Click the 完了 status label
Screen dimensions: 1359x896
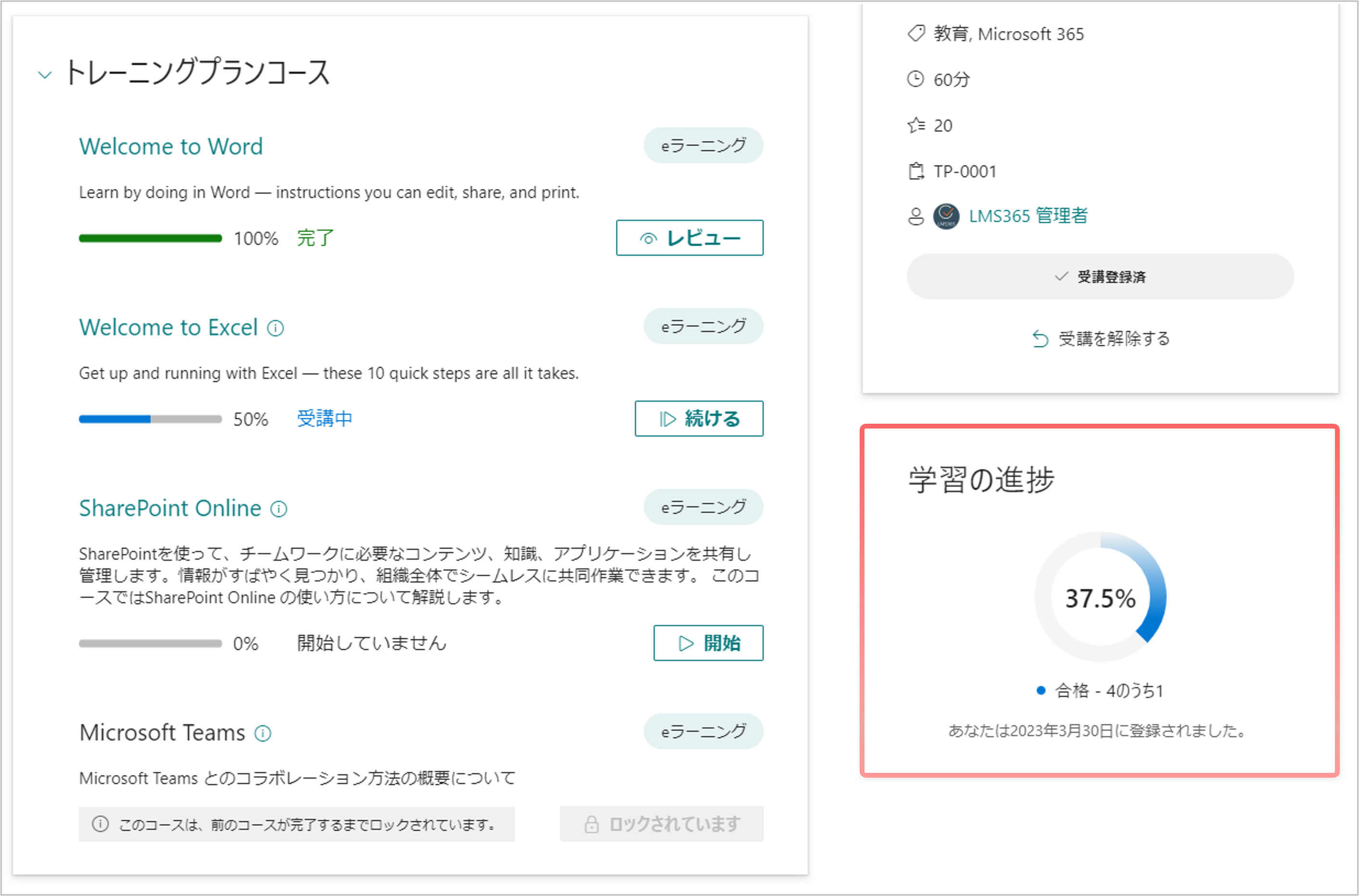(x=316, y=238)
